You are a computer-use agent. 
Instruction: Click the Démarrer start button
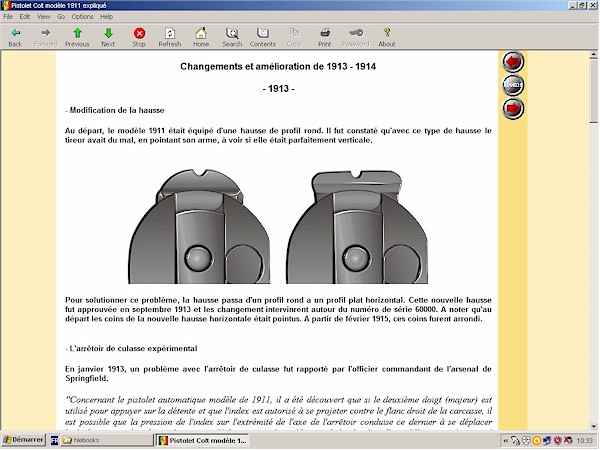[x=23, y=440]
